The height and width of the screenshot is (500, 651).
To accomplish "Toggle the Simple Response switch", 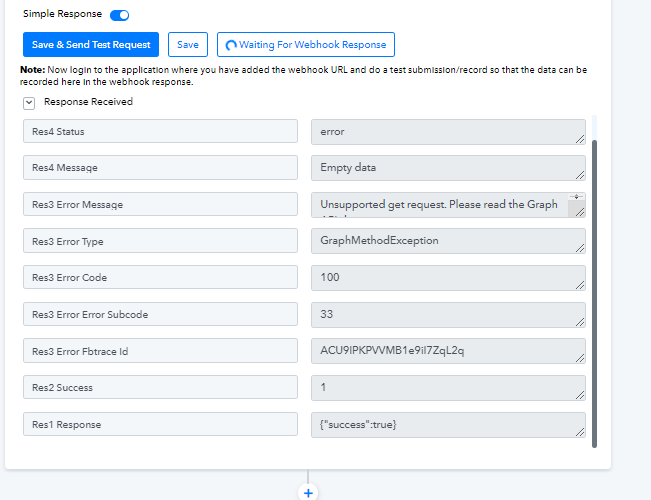I will [120, 15].
